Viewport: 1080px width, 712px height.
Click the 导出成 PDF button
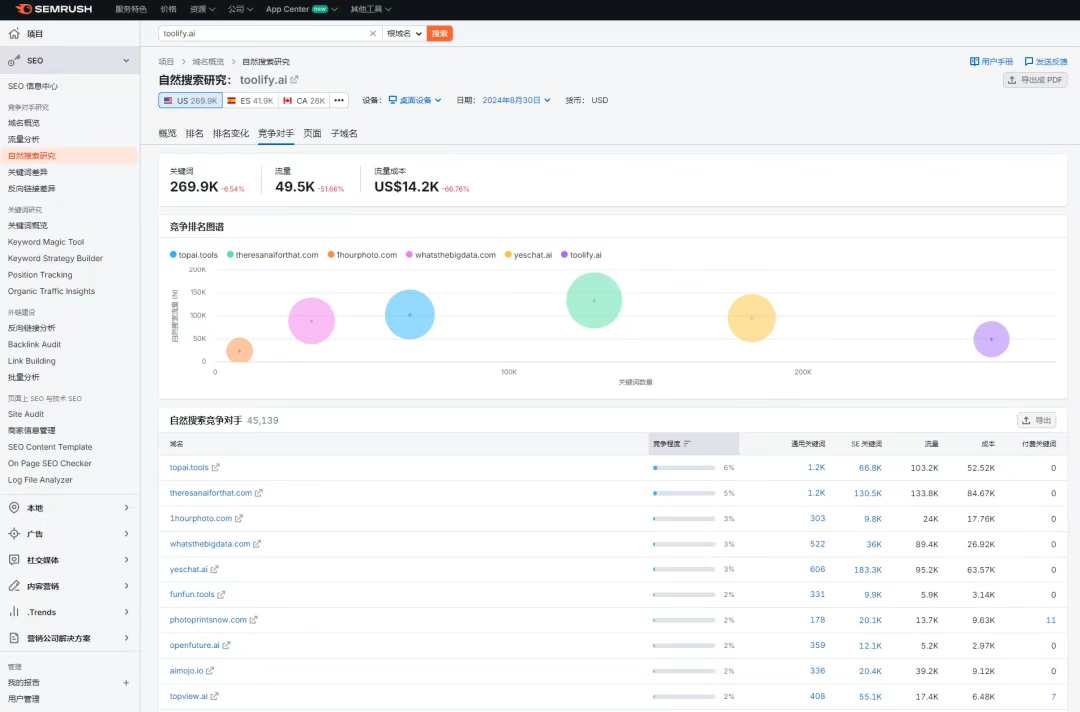coord(1035,80)
